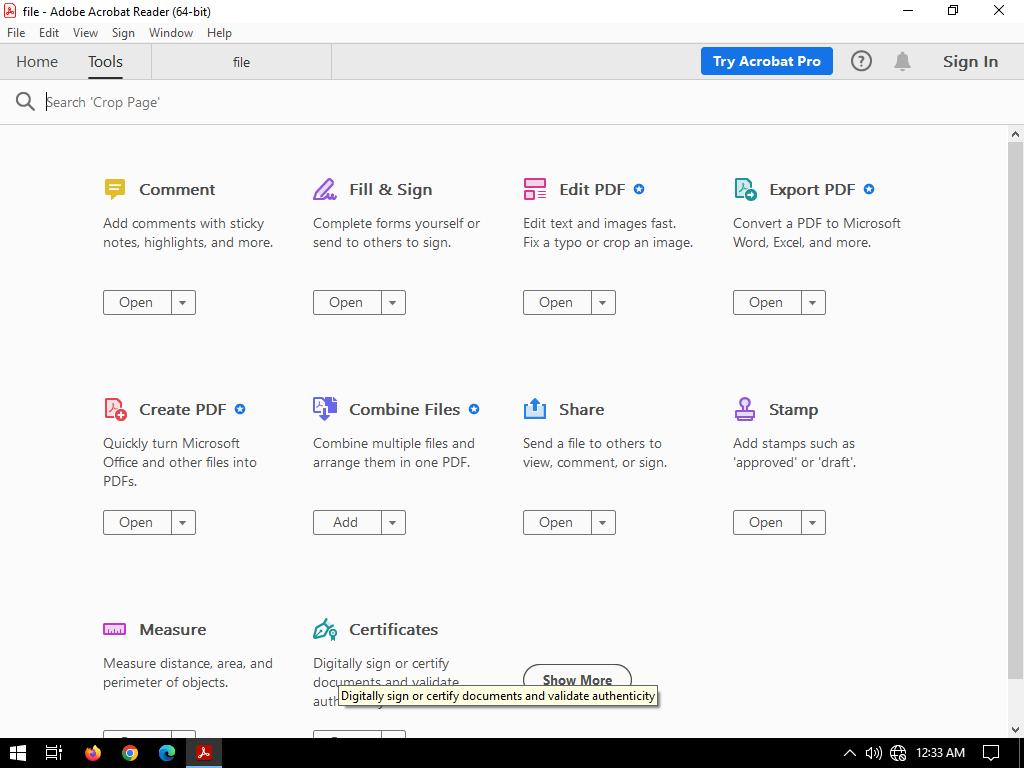
Task: Click the Show More button
Action: (577, 676)
